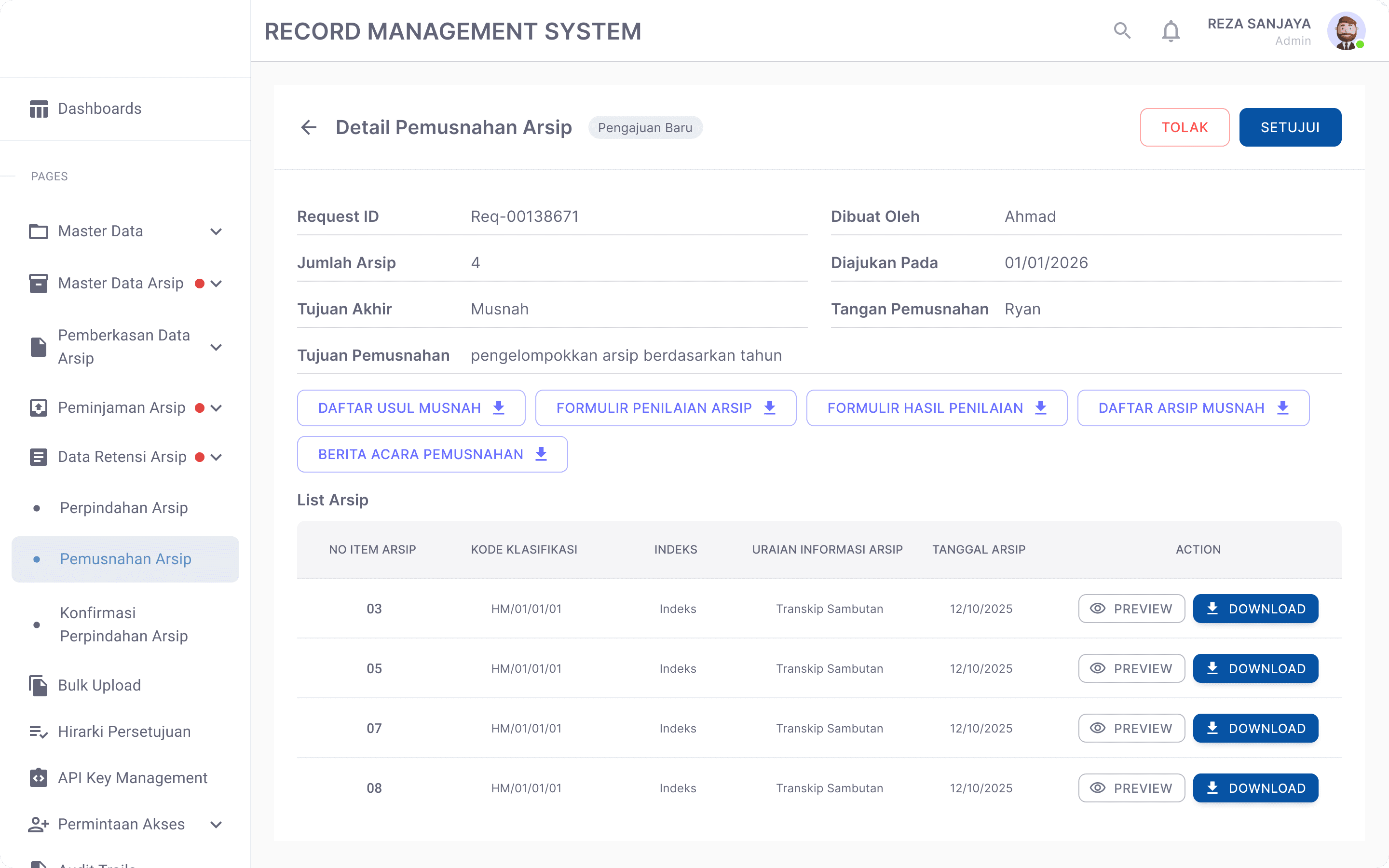This screenshot has height=868, width=1389.
Task: Open the notifications bell
Action: click(x=1171, y=31)
